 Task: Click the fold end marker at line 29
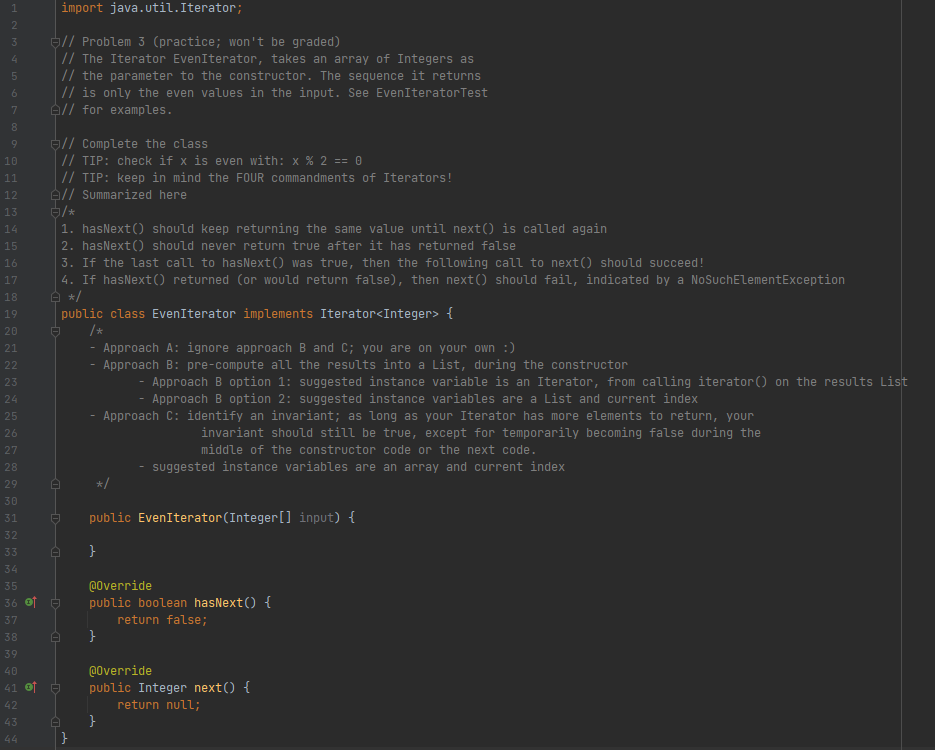[x=55, y=483]
